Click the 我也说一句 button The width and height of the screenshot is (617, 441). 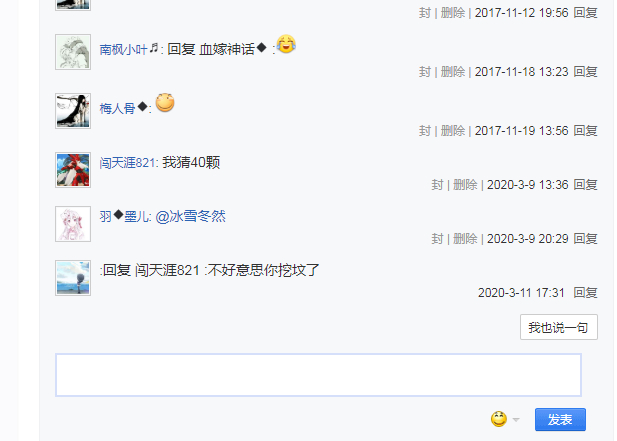(558, 327)
